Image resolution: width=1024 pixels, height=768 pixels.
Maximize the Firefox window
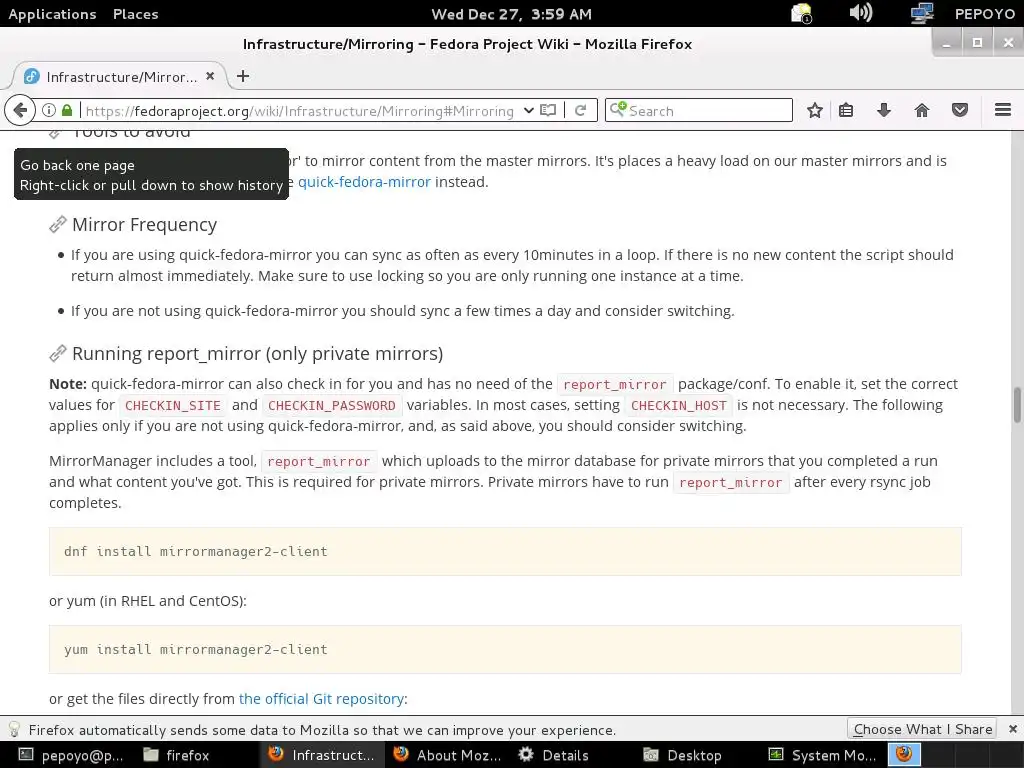(x=977, y=43)
